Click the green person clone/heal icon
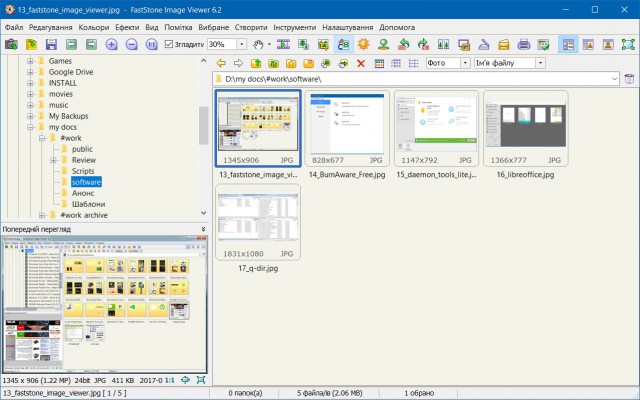This screenshot has height=400, width=640. point(383,44)
